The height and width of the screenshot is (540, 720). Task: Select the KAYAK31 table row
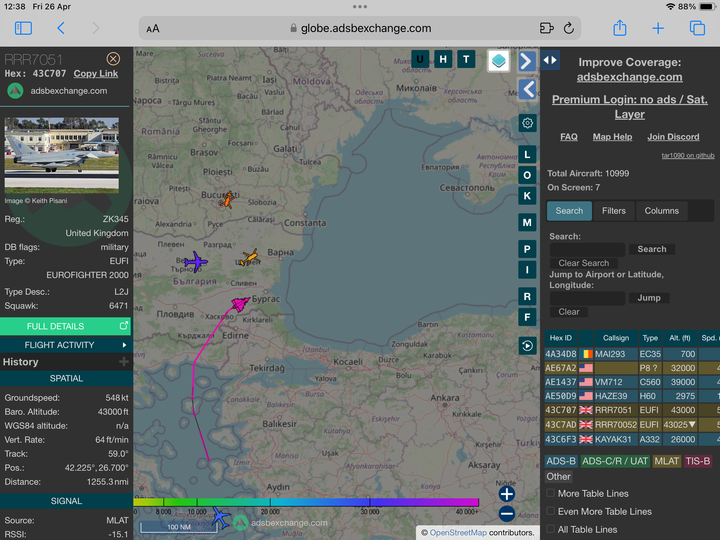pos(632,439)
